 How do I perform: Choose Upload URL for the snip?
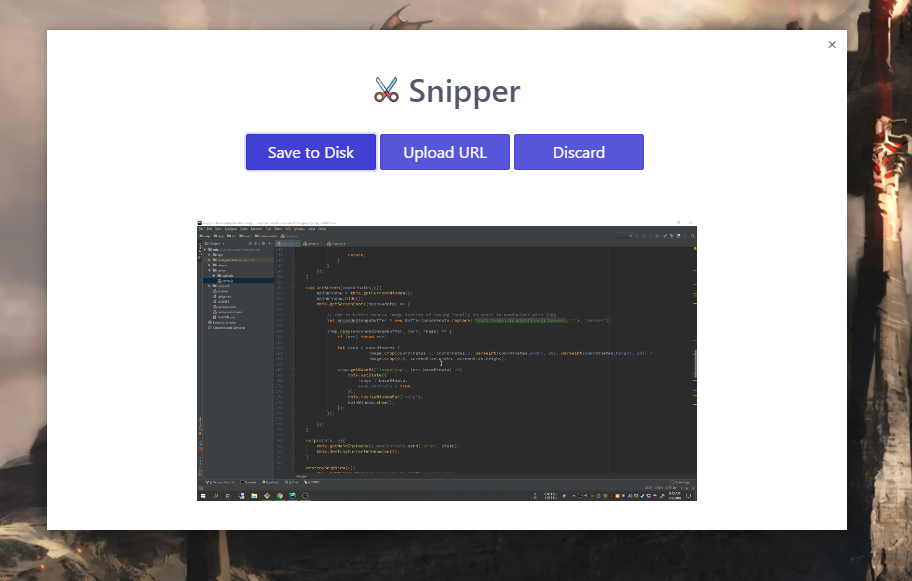[x=445, y=152]
